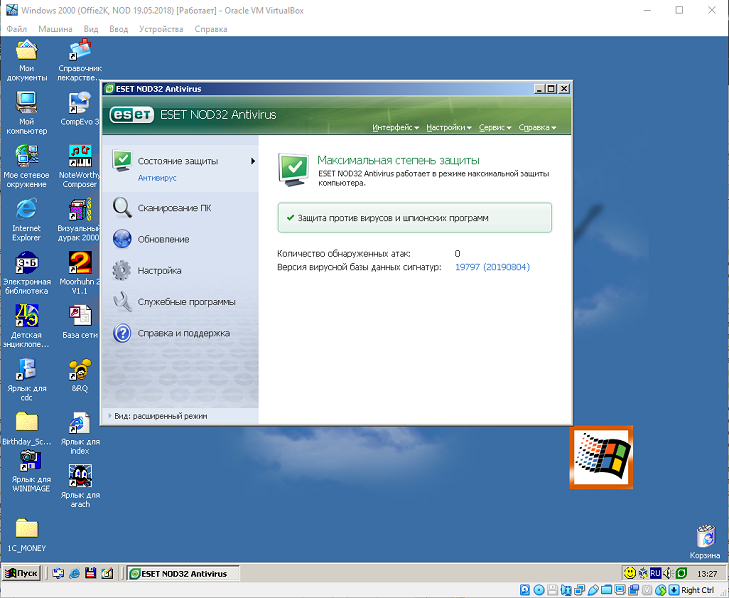The height and width of the screenshot is (598, 729).
Task: Open Справка и поддержка in the sidebar
Action: pos(183,333)
